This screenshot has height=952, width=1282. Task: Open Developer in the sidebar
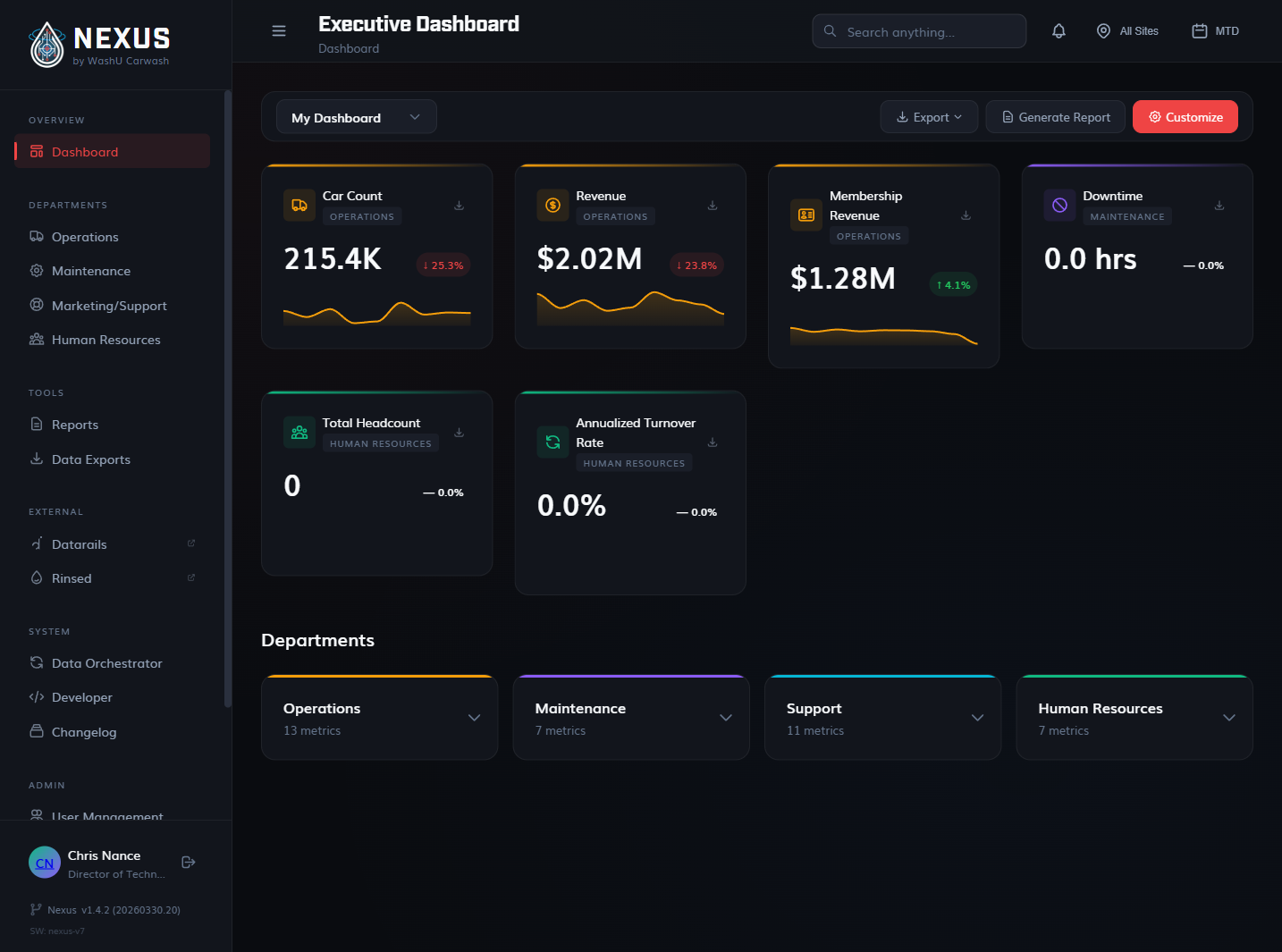point(113,697)
